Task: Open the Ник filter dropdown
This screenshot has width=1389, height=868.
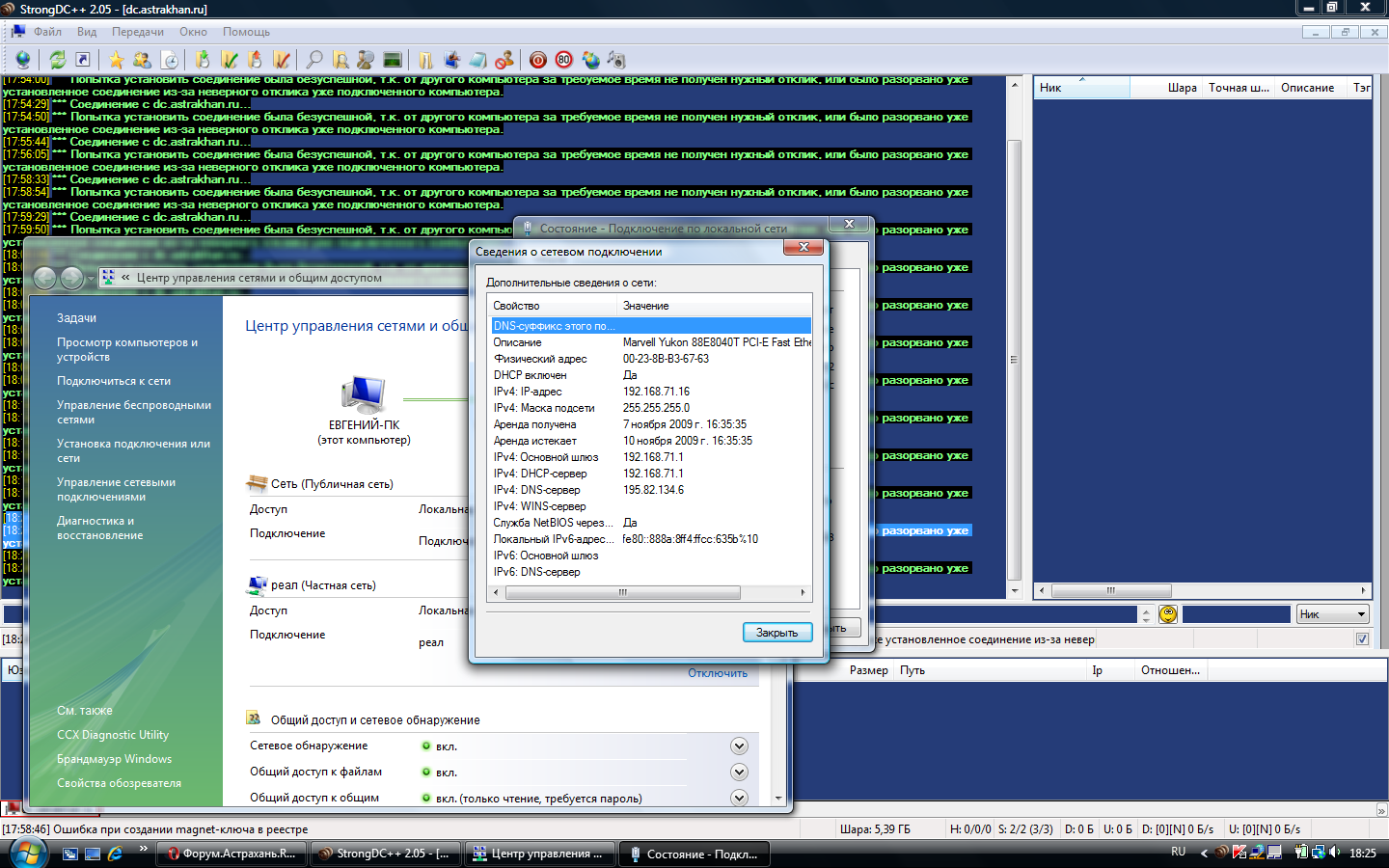Action: (1334, 614)
